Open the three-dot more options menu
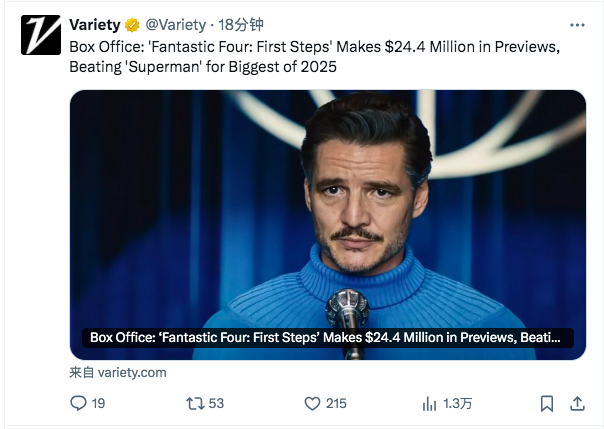The height and width of the screenshot is (429, 604). click(x=577, y=25)
